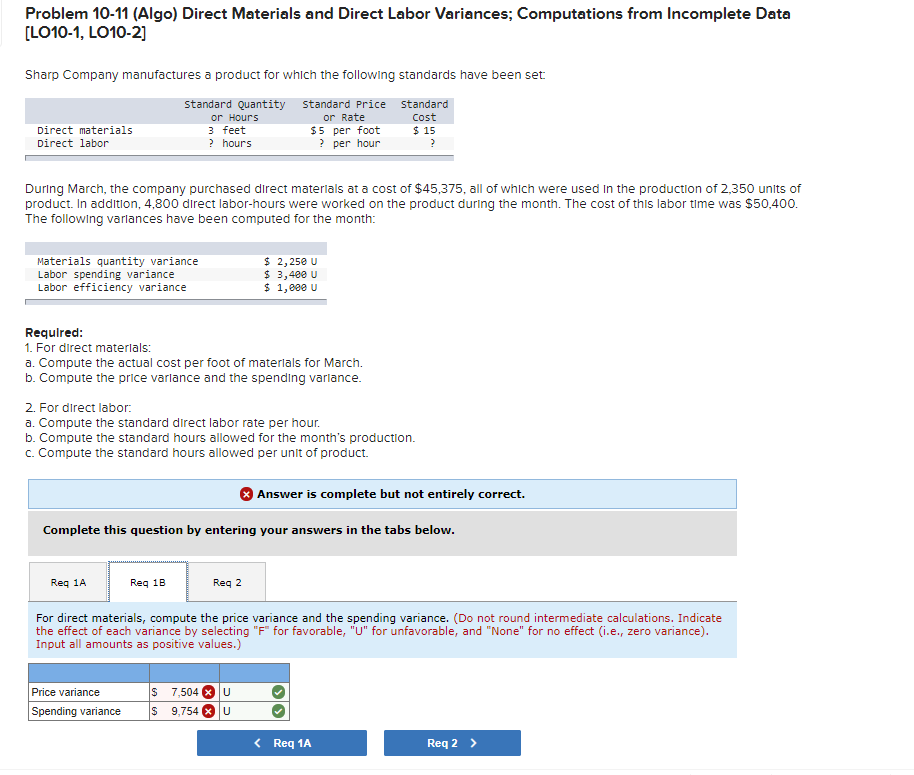914x775 pixels.
Task: Select the Materials quantity variance row
Action: [x=110, y=261]
